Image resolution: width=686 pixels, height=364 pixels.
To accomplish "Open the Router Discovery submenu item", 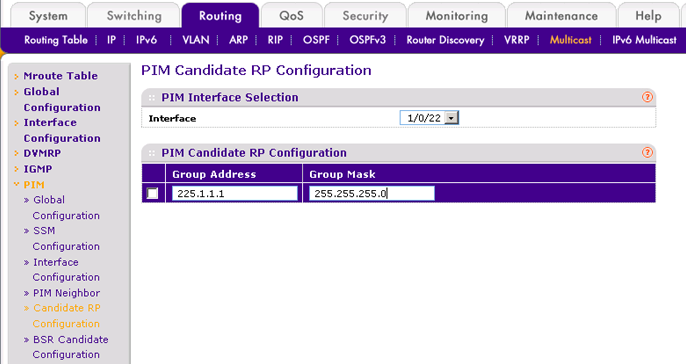I will (445, 40).
